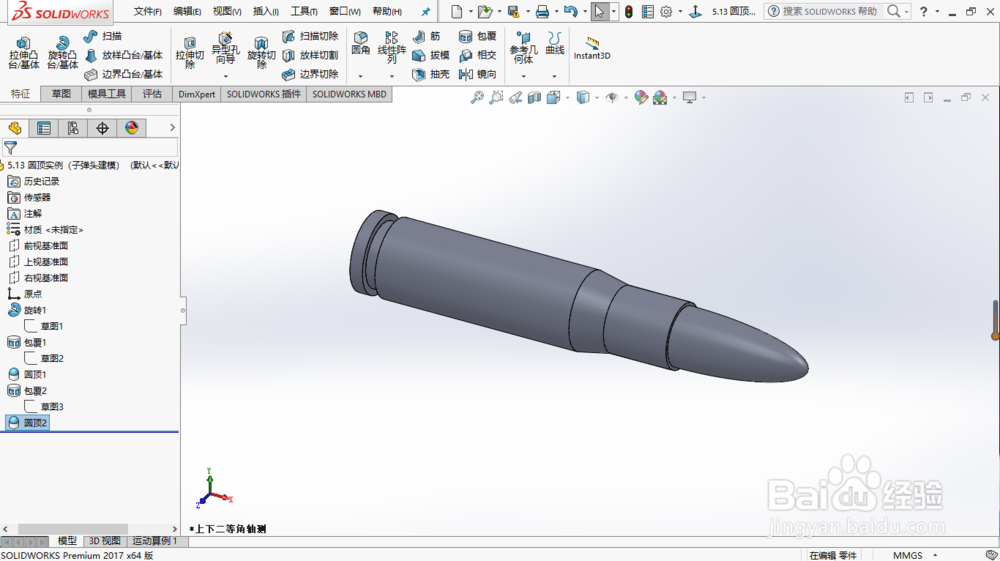1000x561 pixels.
Task: Expand the 参考几何体 dropdown arrow
Action: 523,76
